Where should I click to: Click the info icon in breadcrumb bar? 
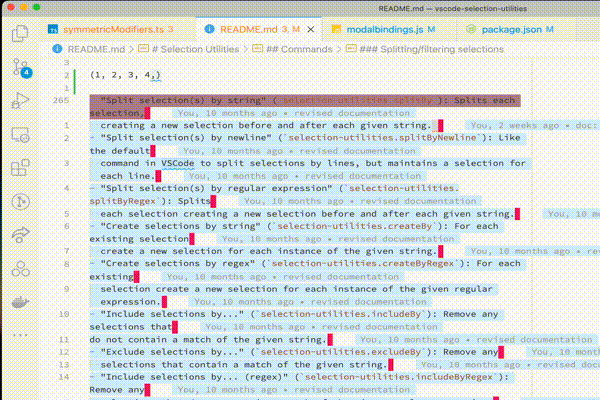[57, 49]
